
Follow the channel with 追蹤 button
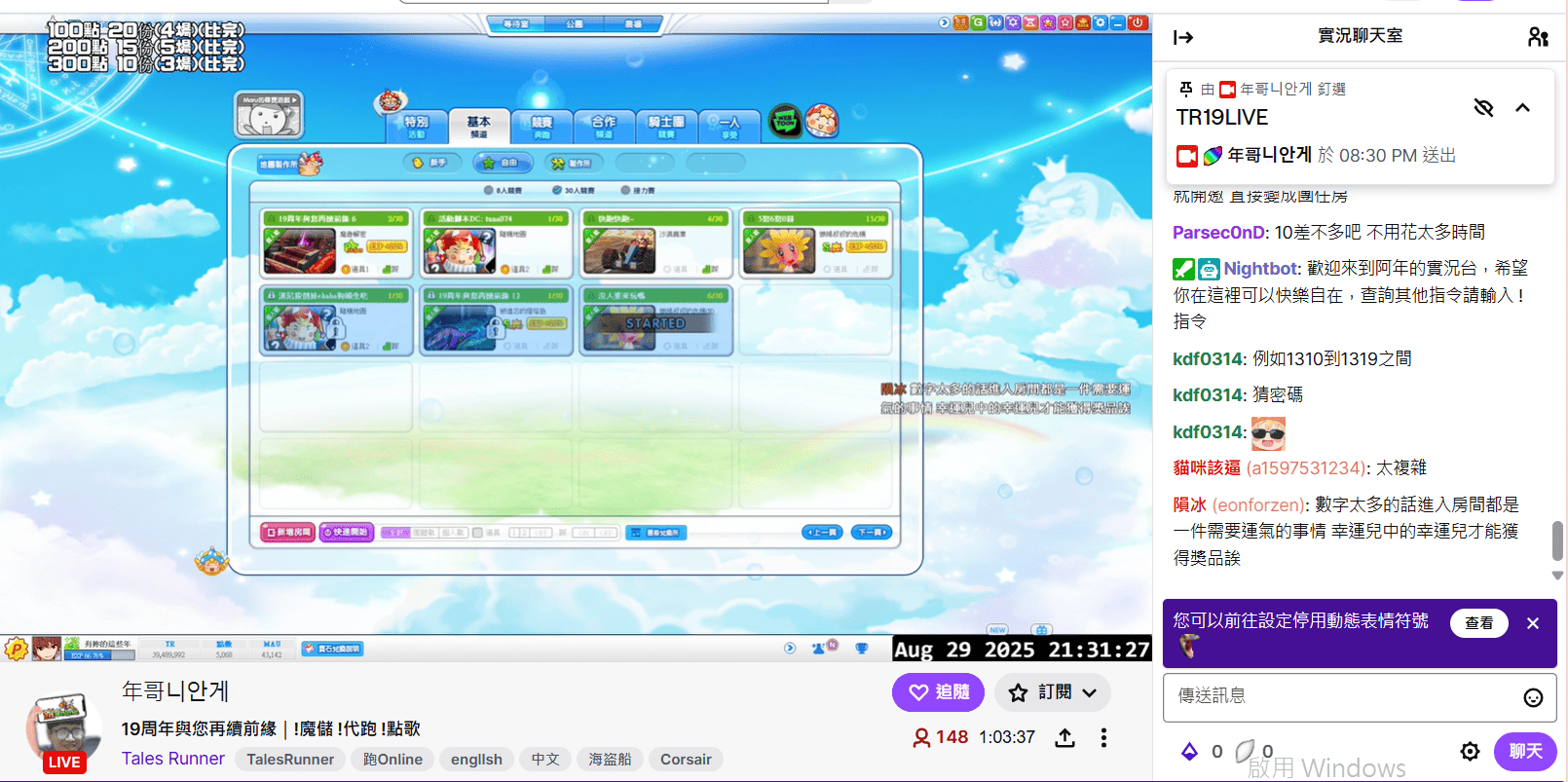tap(938, 692)
